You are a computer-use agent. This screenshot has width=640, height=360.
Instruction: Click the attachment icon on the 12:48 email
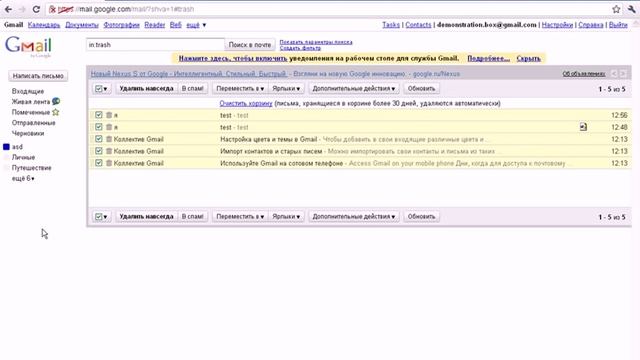[x=583, y=127]
